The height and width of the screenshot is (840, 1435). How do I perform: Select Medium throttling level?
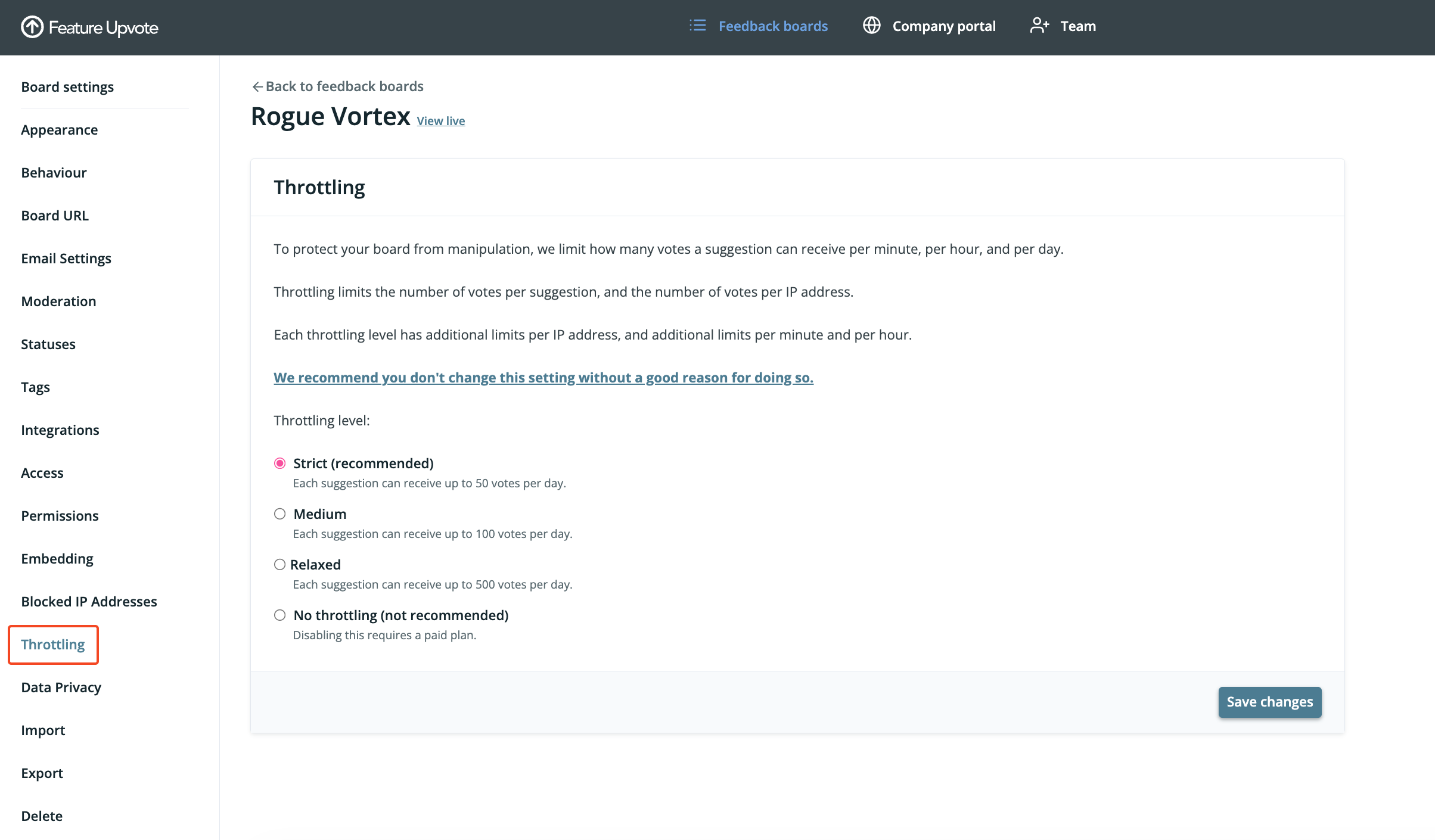(x=279, y=514)
